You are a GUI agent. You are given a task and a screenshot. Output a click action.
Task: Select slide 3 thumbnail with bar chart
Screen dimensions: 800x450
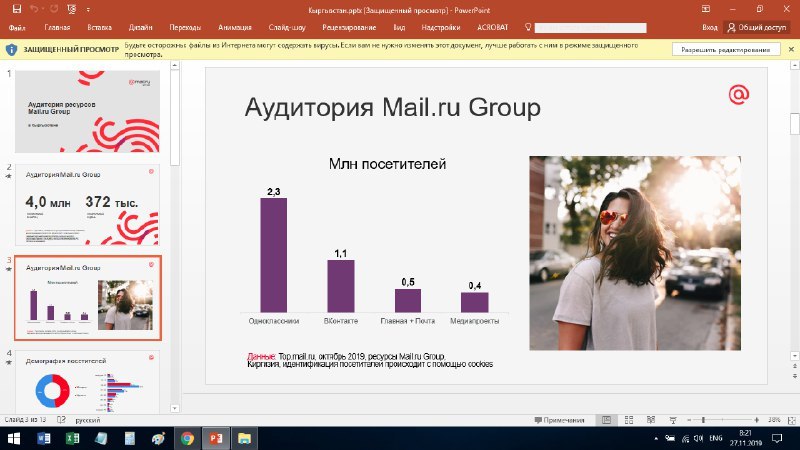coord(88,298)
